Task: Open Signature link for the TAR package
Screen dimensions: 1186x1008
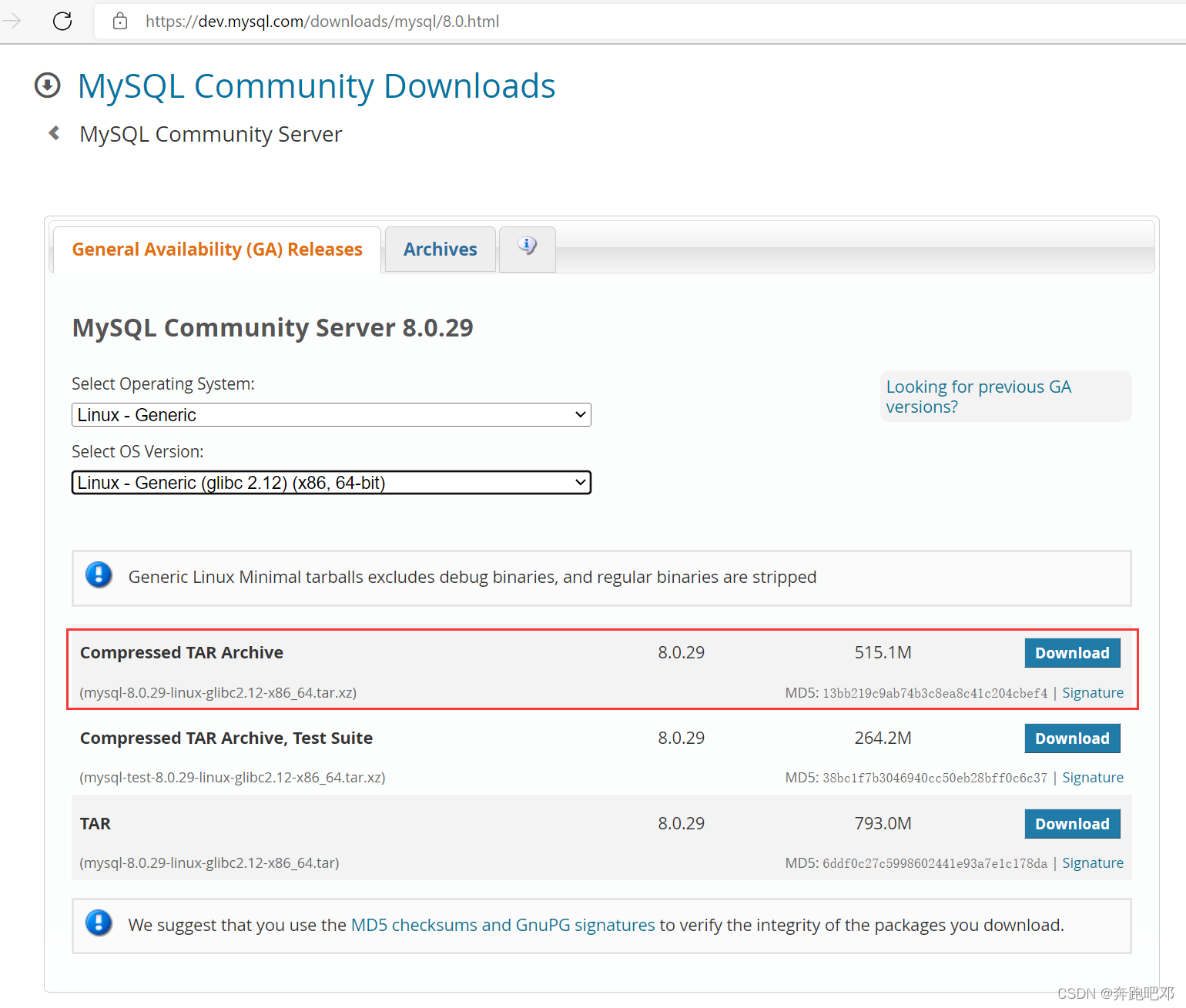Action: click(x=1093, y=862)
